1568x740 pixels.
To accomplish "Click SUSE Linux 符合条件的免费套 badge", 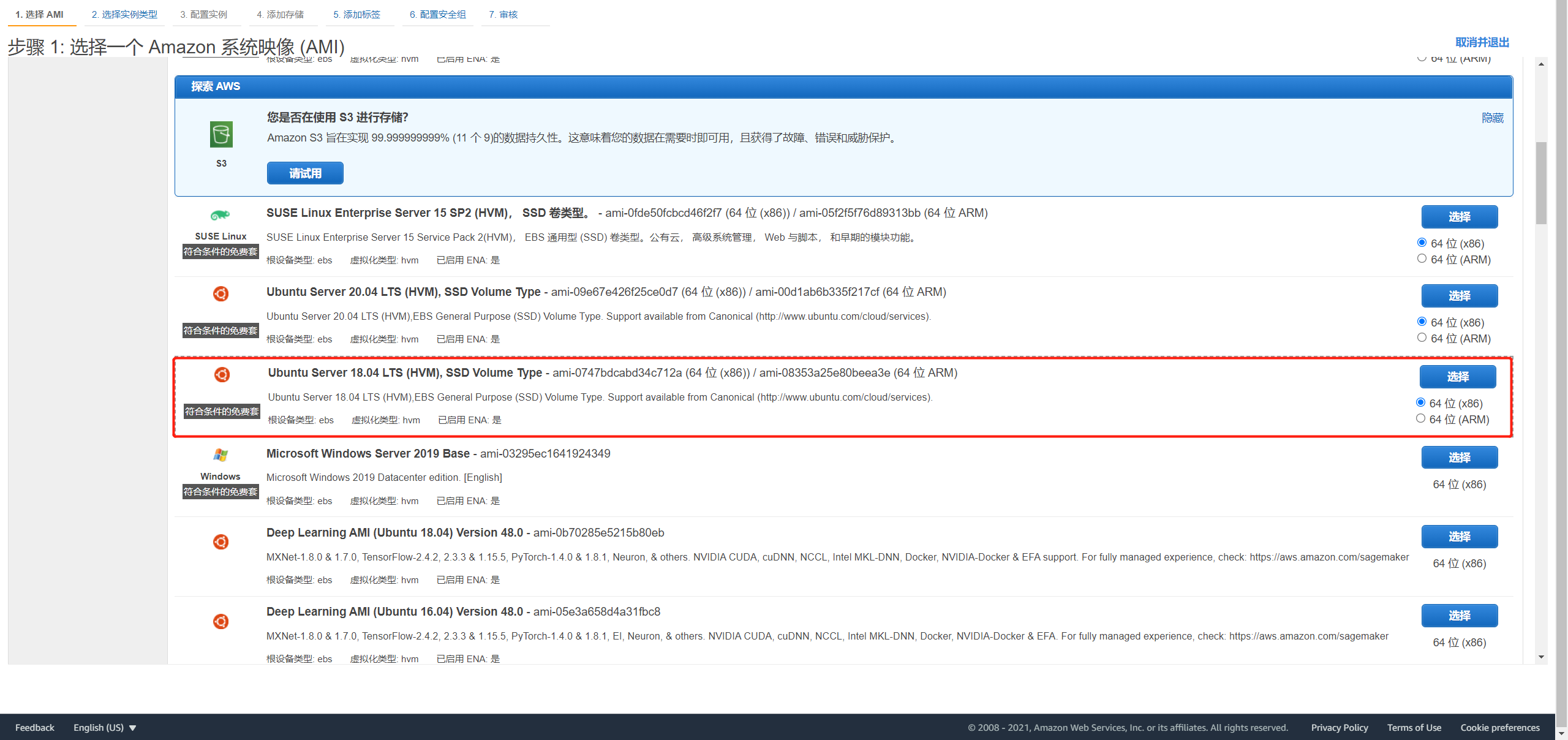I will 221,252.
